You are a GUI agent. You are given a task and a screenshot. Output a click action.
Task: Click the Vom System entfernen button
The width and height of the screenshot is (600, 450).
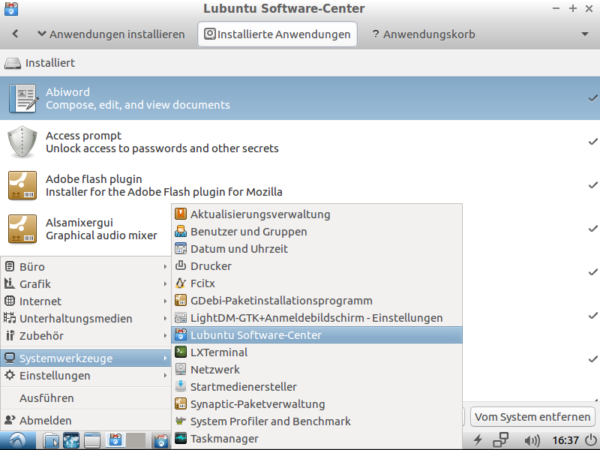pos(532,417)
